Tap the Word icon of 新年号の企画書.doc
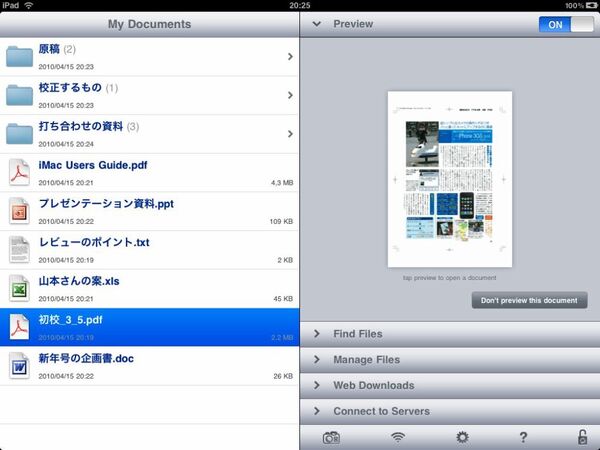This screenshot has height=450, width=600. point(19,366)
